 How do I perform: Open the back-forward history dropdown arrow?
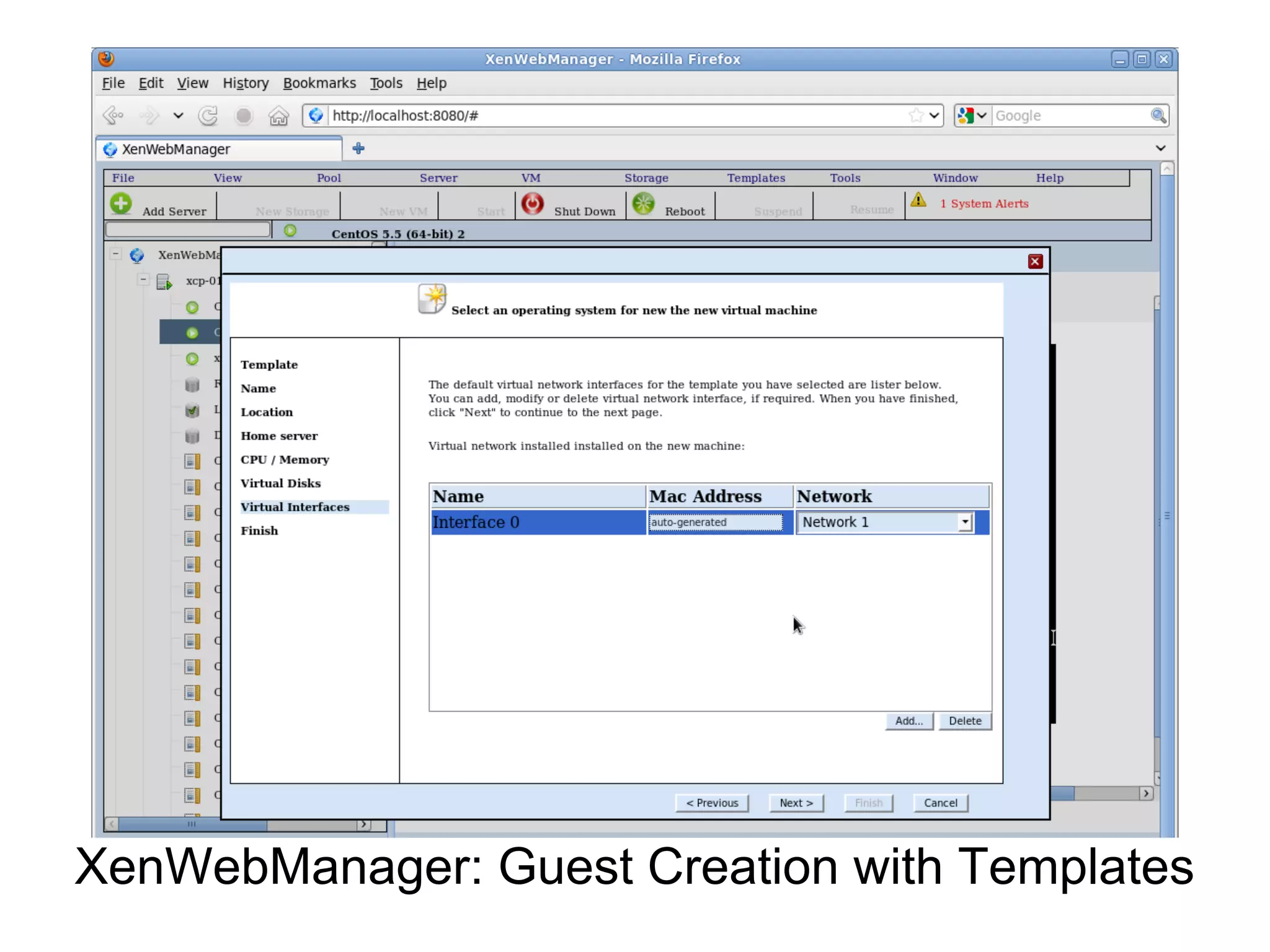point(178,115)
